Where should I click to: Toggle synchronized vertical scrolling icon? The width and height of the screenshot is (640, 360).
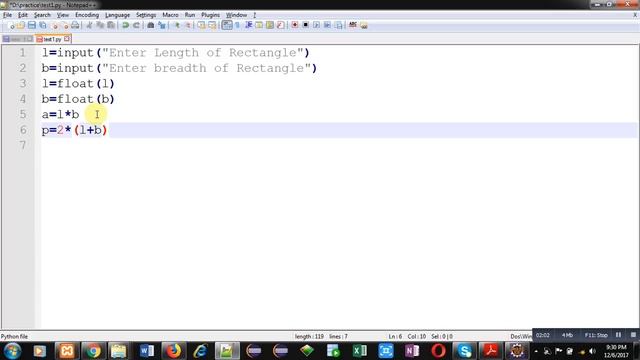click(x=202, y=25)
